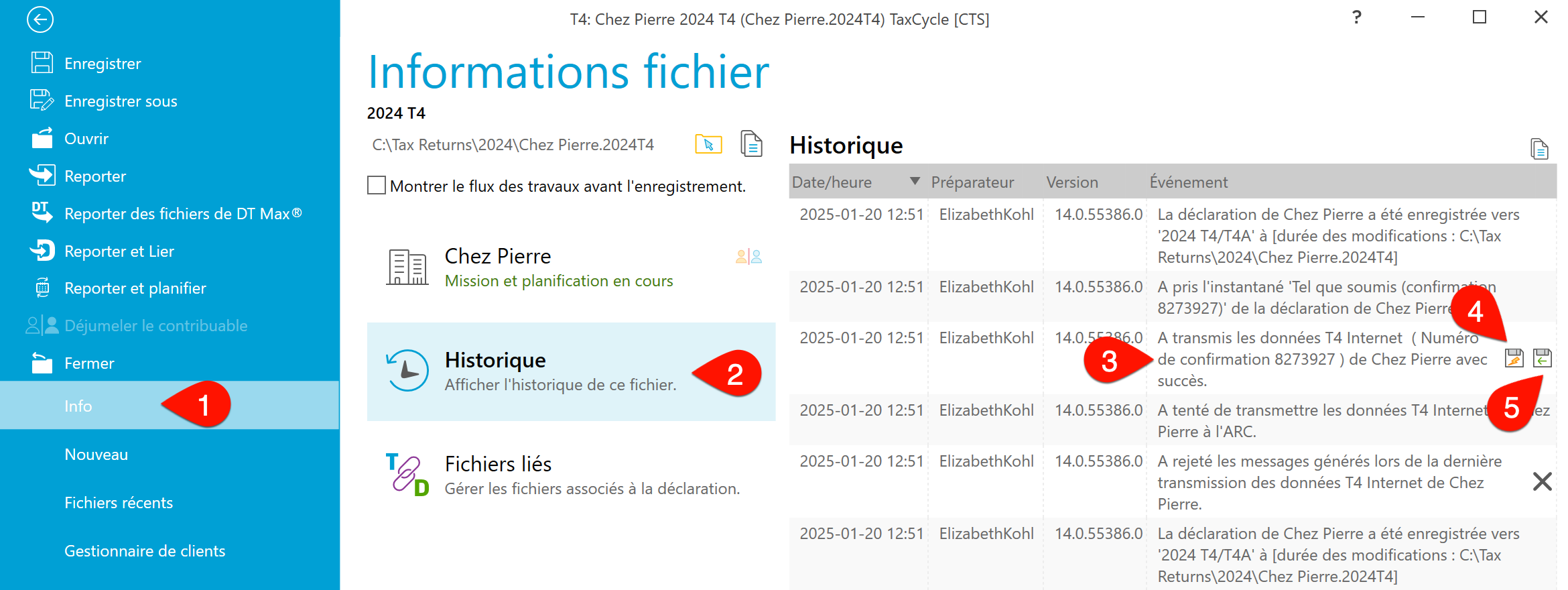
Task: Click the DT Max carry-forward icon
Action: coord(42,213)
